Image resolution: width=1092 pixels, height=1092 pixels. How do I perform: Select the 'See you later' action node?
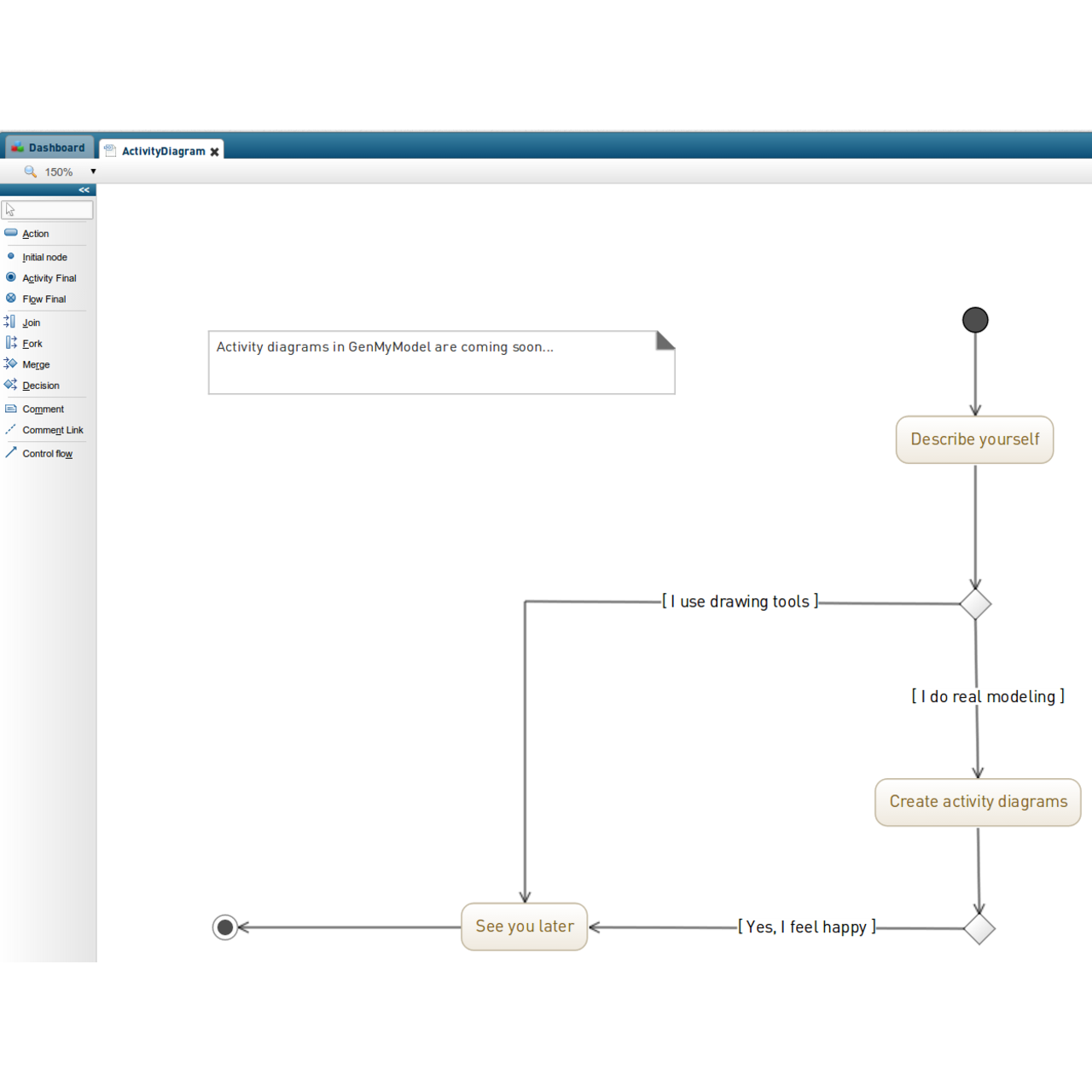[524, 926]
